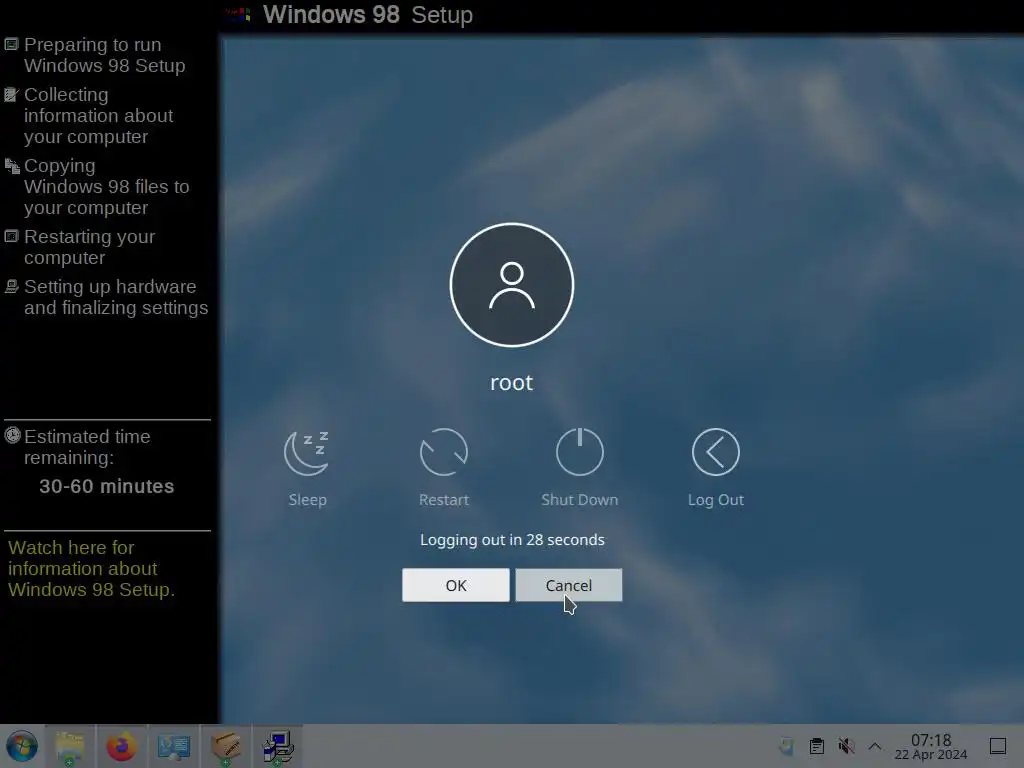The height and width of the screenshot is (768, 1024).
Task: Click the tray icon left of clipboard
Action: (x=786, y=746)
